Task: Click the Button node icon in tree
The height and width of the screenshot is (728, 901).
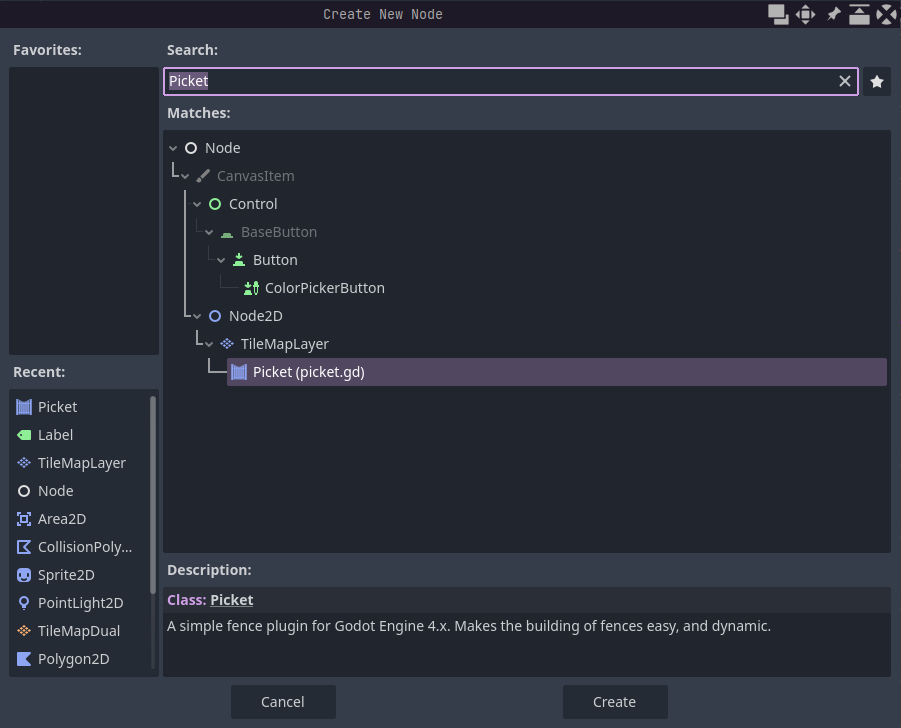Action: click(x=239, y=260)
